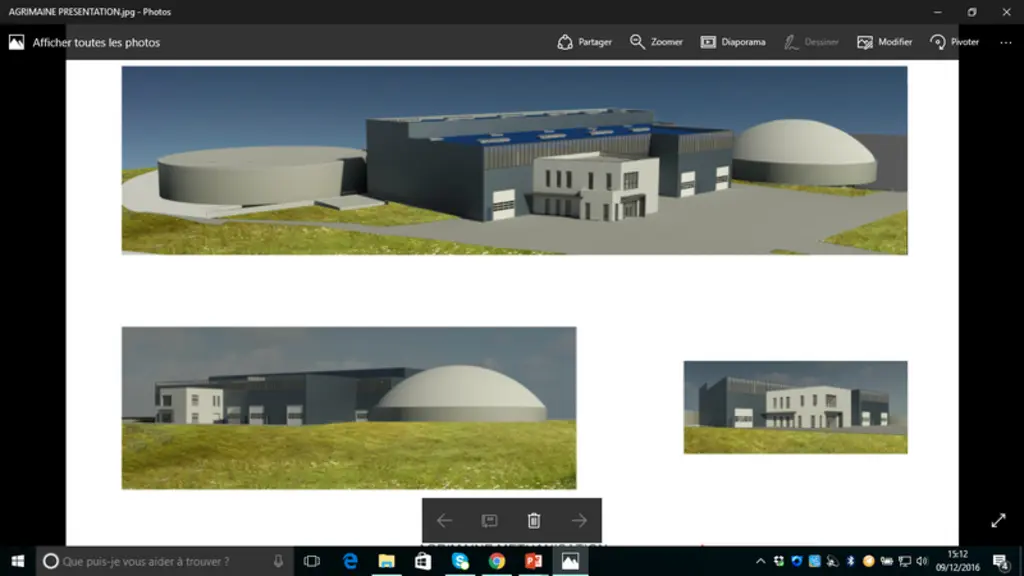Toggle full screen with diagonal arrows icon

click(x=999, y=520)
